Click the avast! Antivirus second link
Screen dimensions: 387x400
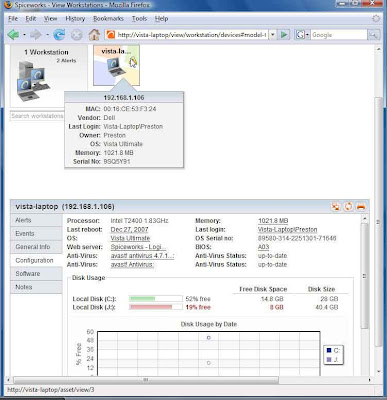click(132, 264)
